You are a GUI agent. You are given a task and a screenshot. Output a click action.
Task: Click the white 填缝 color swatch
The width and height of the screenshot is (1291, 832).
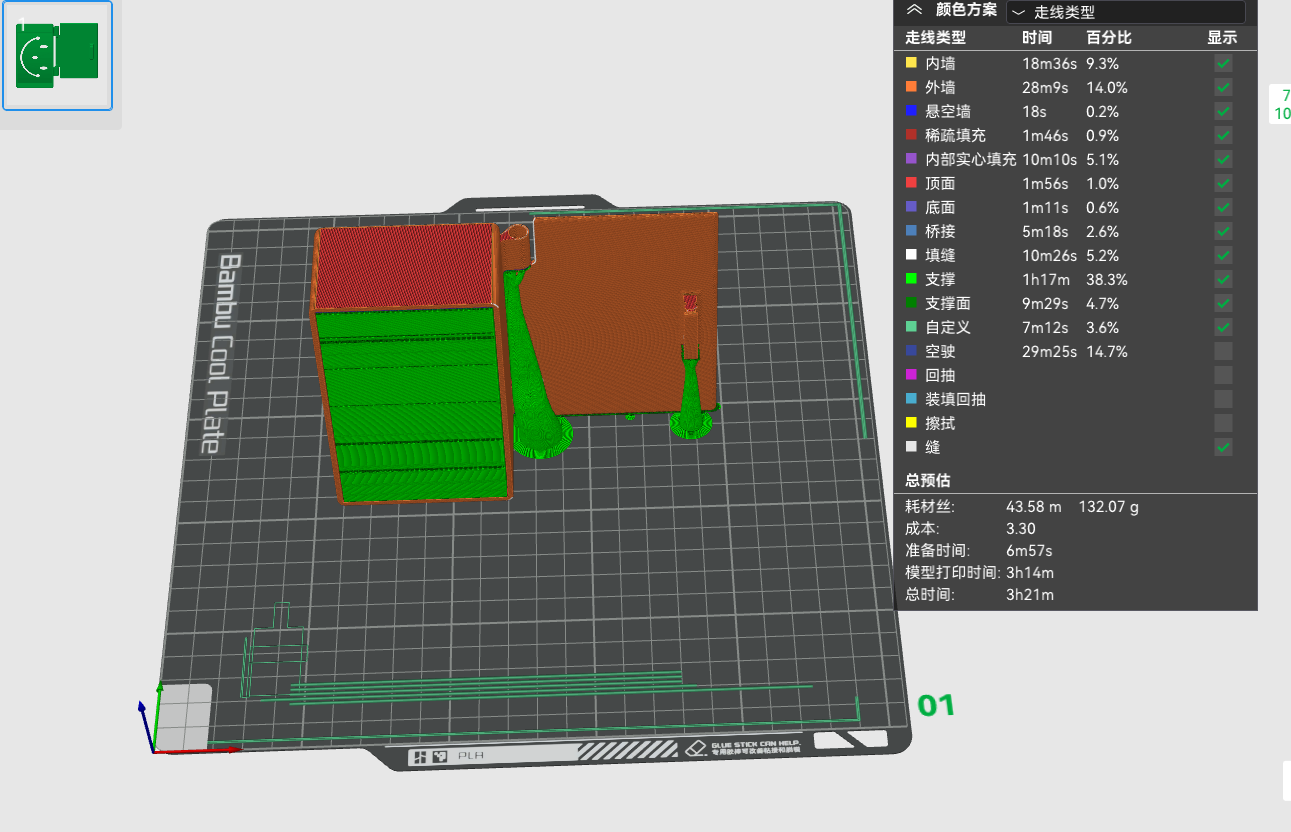pos(911,254)
